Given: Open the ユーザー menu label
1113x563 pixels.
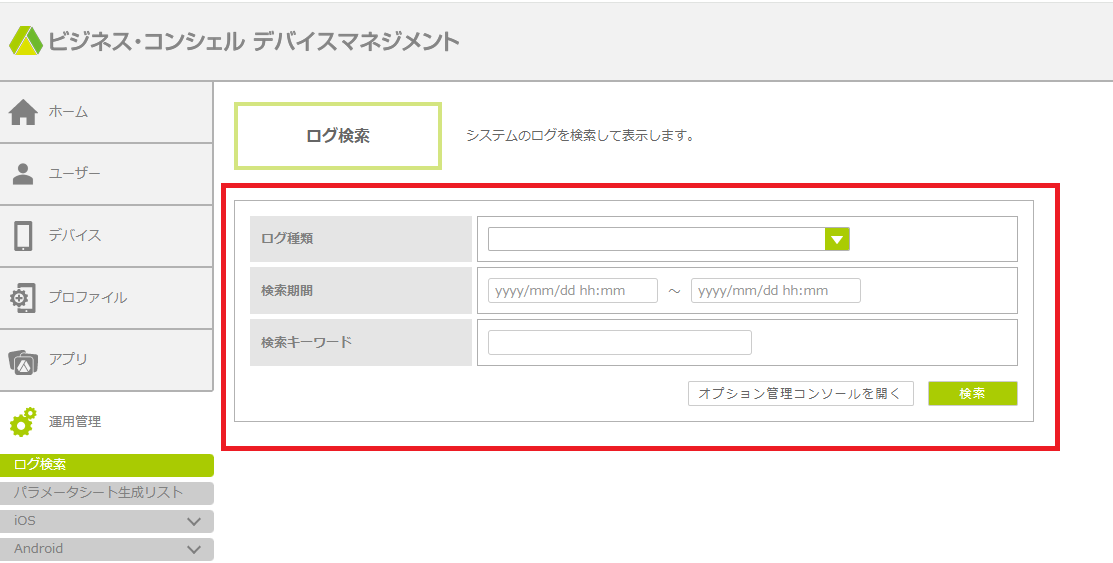Looking at the screenshot, I should pyautogui.click(x=75, y=174).
